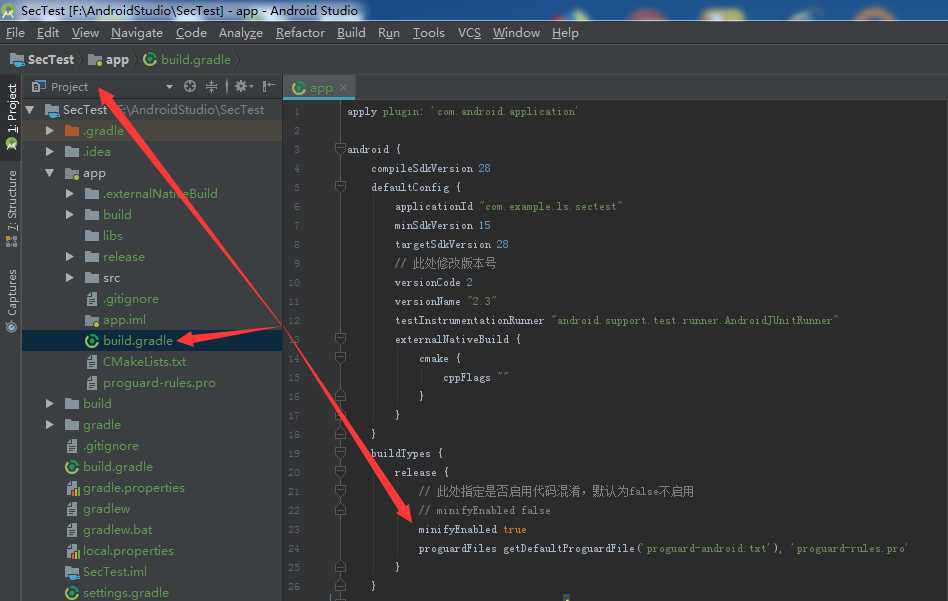Open the Analyze menu
Screen dimensions: 948x601
tap(241, 33)
